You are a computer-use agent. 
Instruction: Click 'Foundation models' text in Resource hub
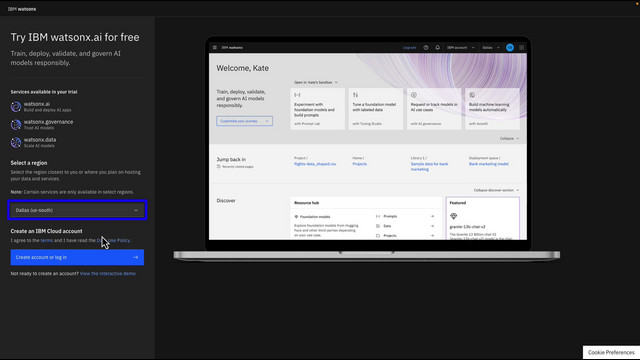click(x=315, y=217)
